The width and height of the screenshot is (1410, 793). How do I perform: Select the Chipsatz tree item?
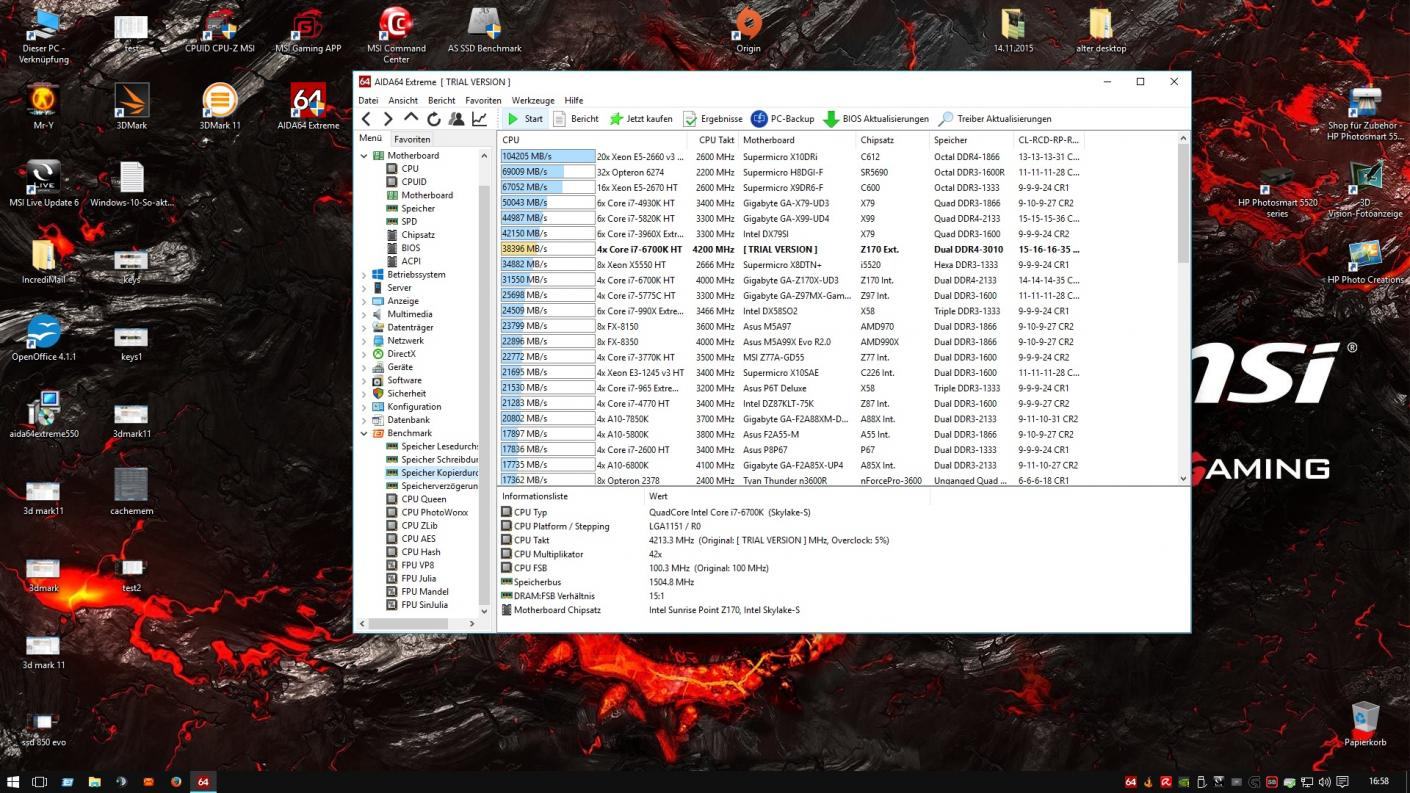click(418, 235)
